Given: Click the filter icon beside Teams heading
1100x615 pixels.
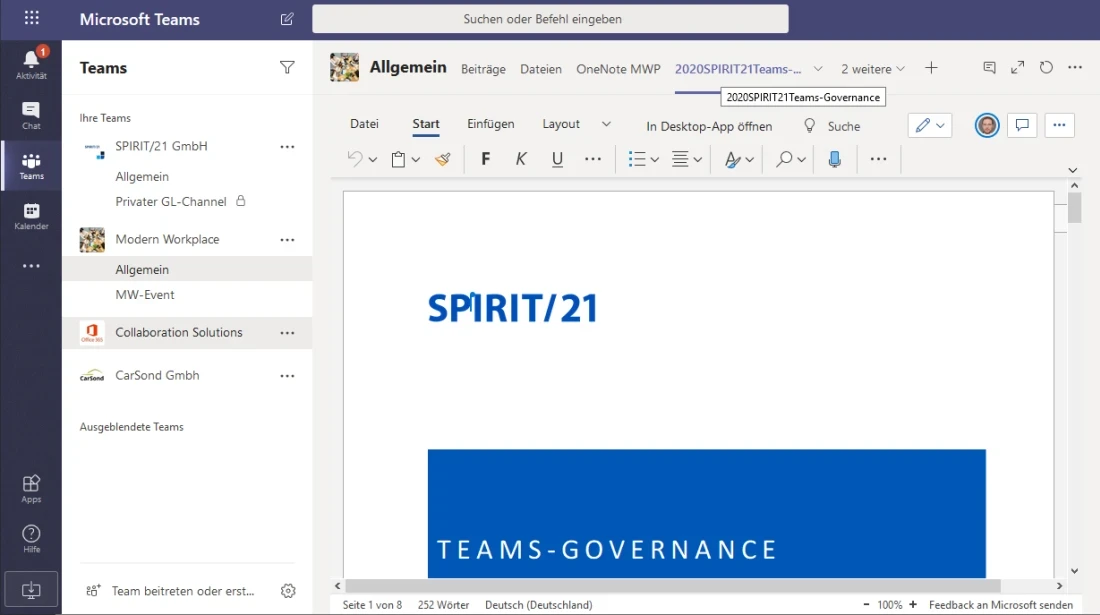Looking at the screenshot, I should (x=287, y=68).
